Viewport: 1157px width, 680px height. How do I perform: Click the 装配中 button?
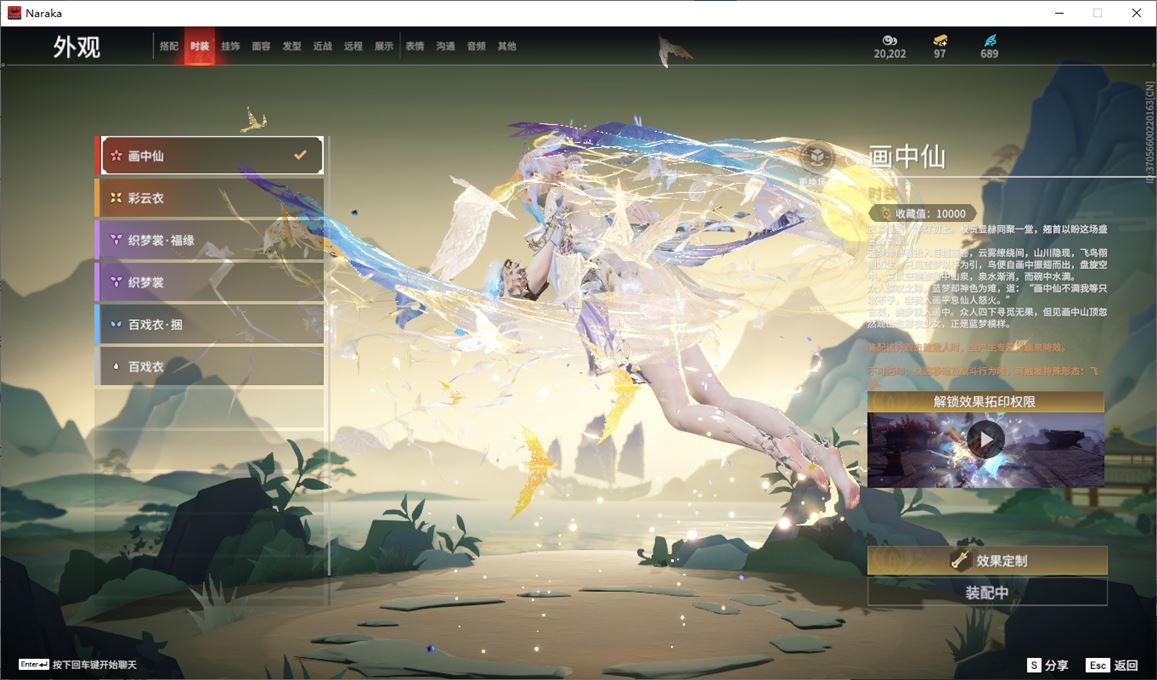point(987,592)
